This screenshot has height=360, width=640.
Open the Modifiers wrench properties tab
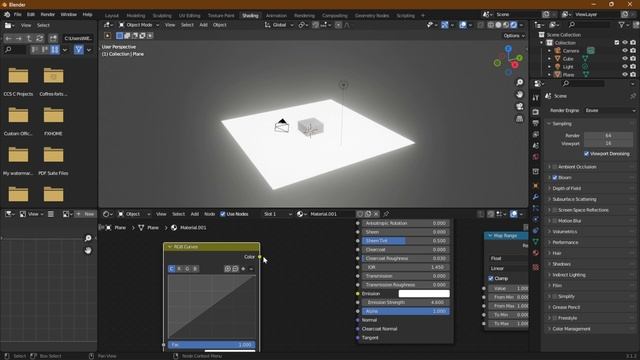click(x=536, y=197)
